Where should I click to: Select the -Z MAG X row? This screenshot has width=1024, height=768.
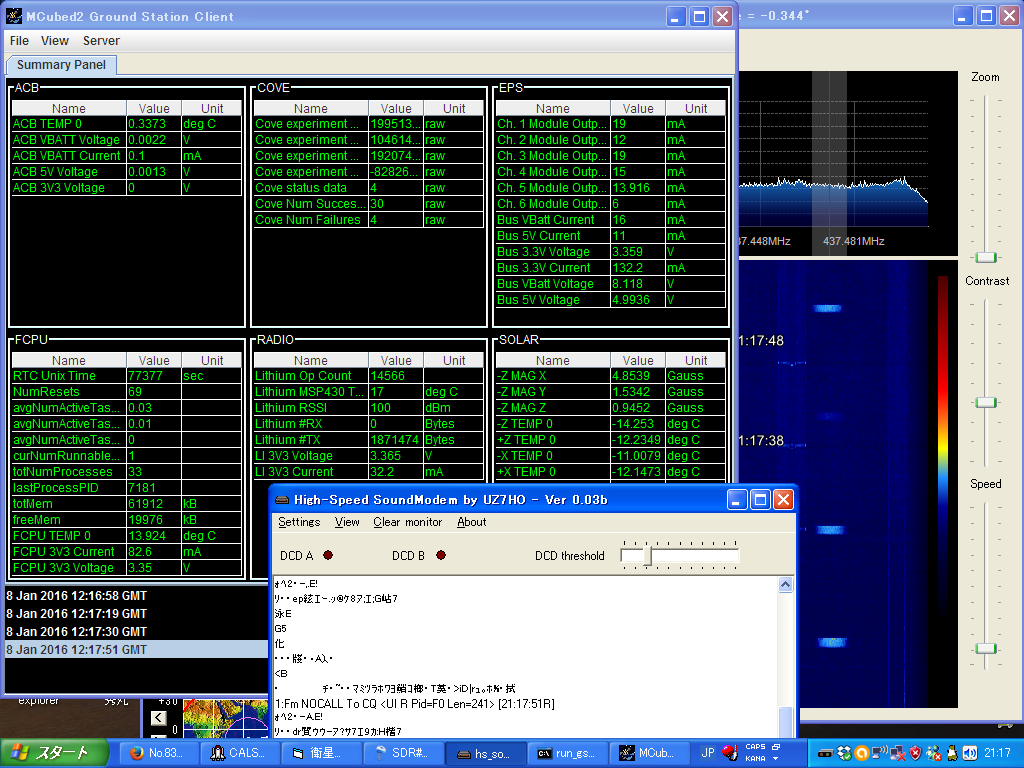tap(611, 376)
